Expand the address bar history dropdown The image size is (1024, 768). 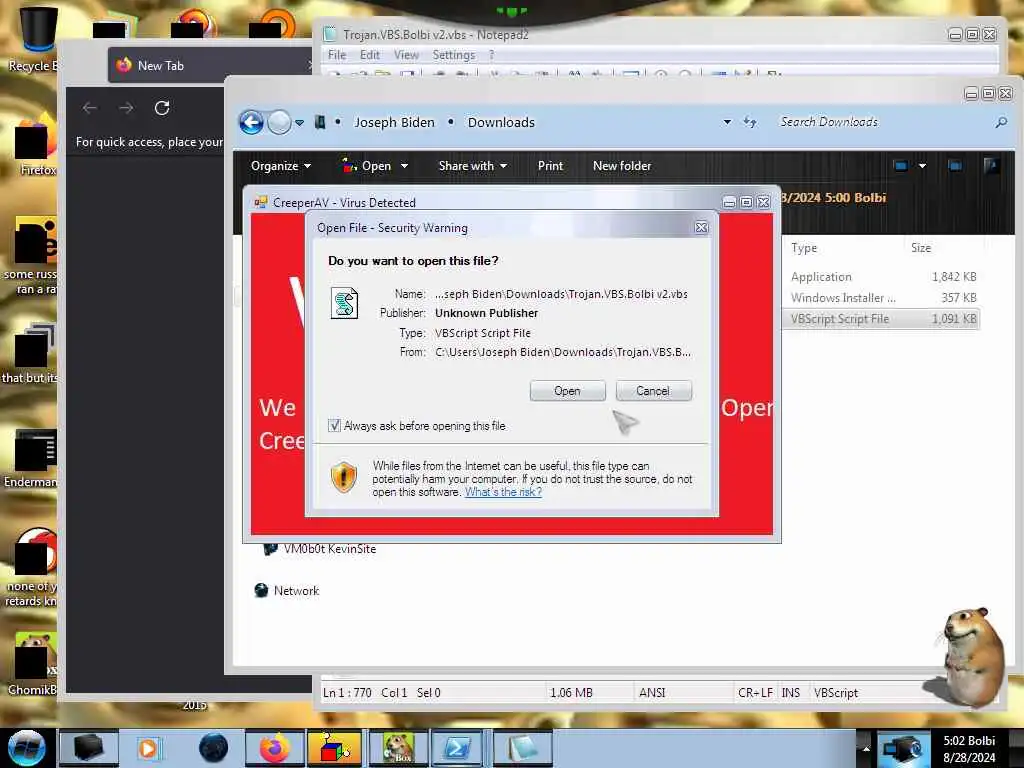coord(727,122)
